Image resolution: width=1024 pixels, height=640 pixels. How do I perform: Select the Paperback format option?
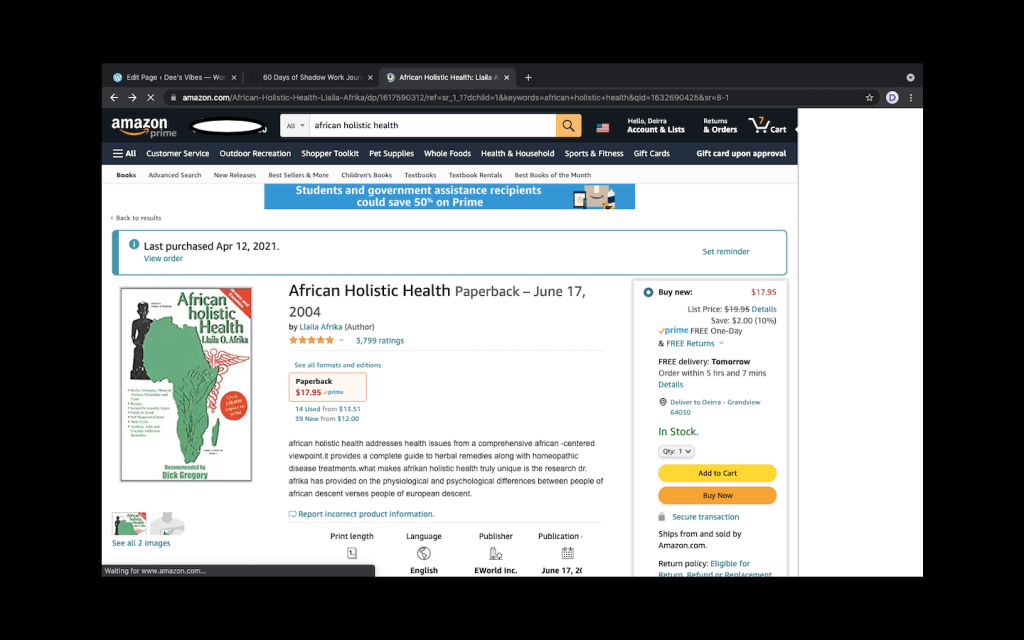point(327,387)
